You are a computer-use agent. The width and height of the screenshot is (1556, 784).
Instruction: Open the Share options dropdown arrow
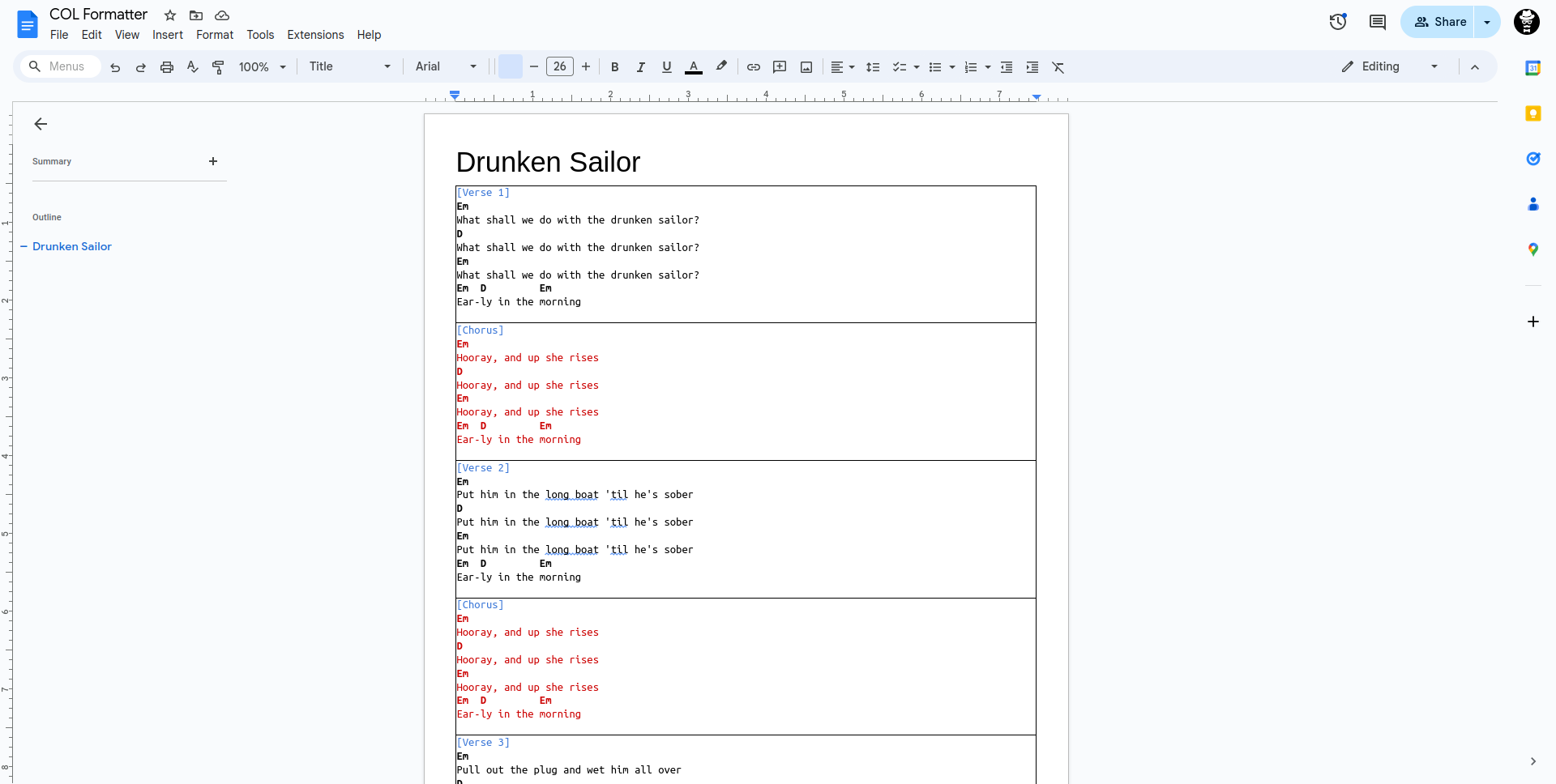pyautogui.click(x=1487, y=22)
